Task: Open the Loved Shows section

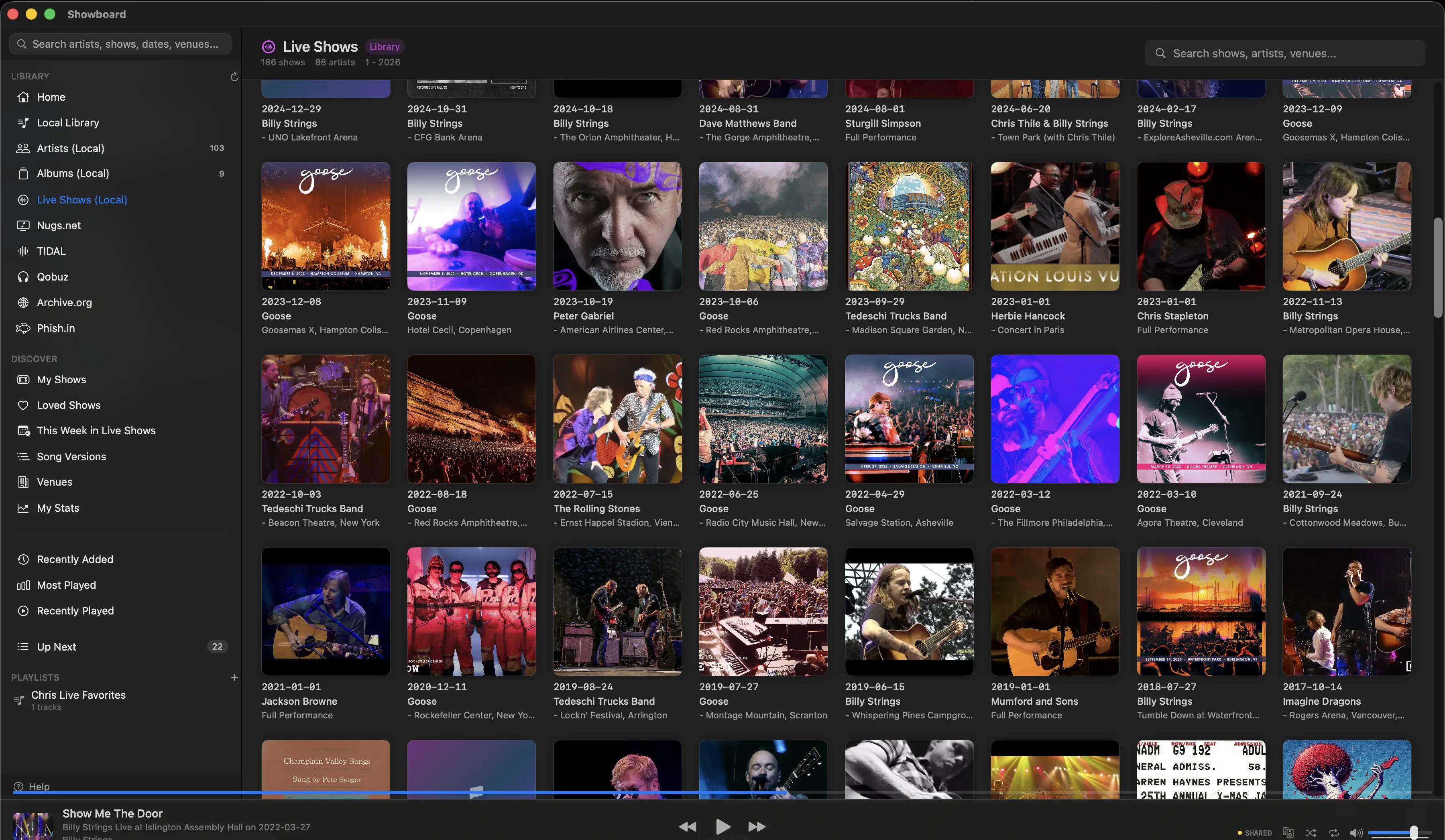Action: point(68,405)
